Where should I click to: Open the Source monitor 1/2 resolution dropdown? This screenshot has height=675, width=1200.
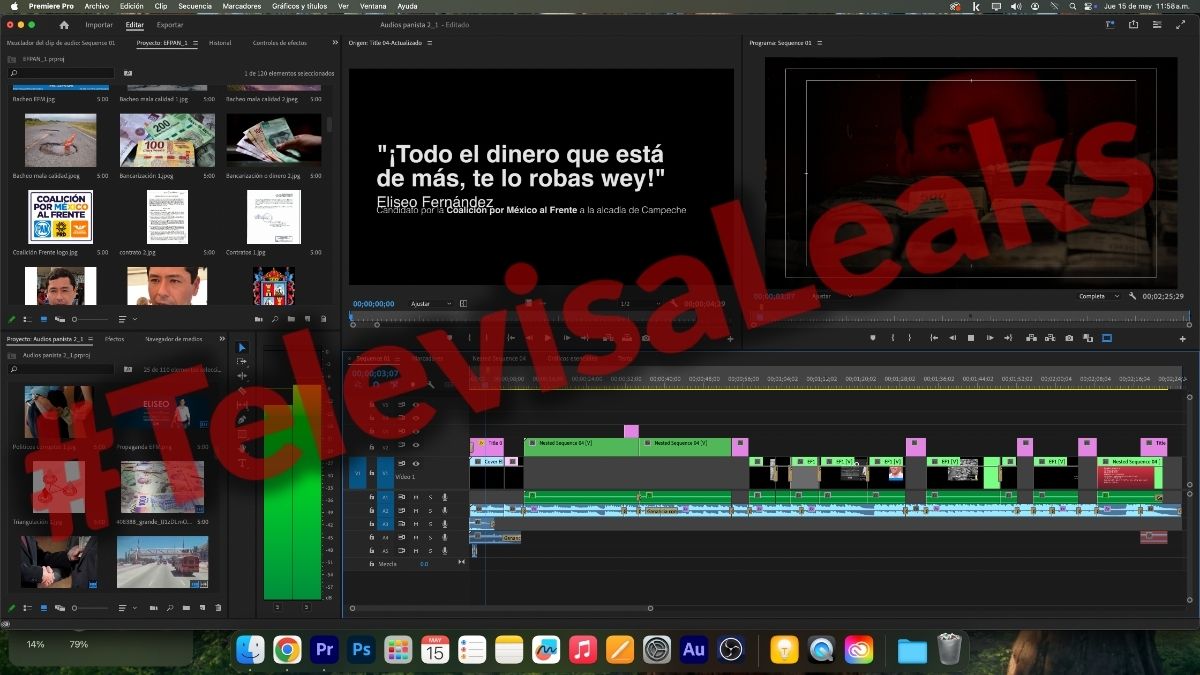[x=640, y=303]
